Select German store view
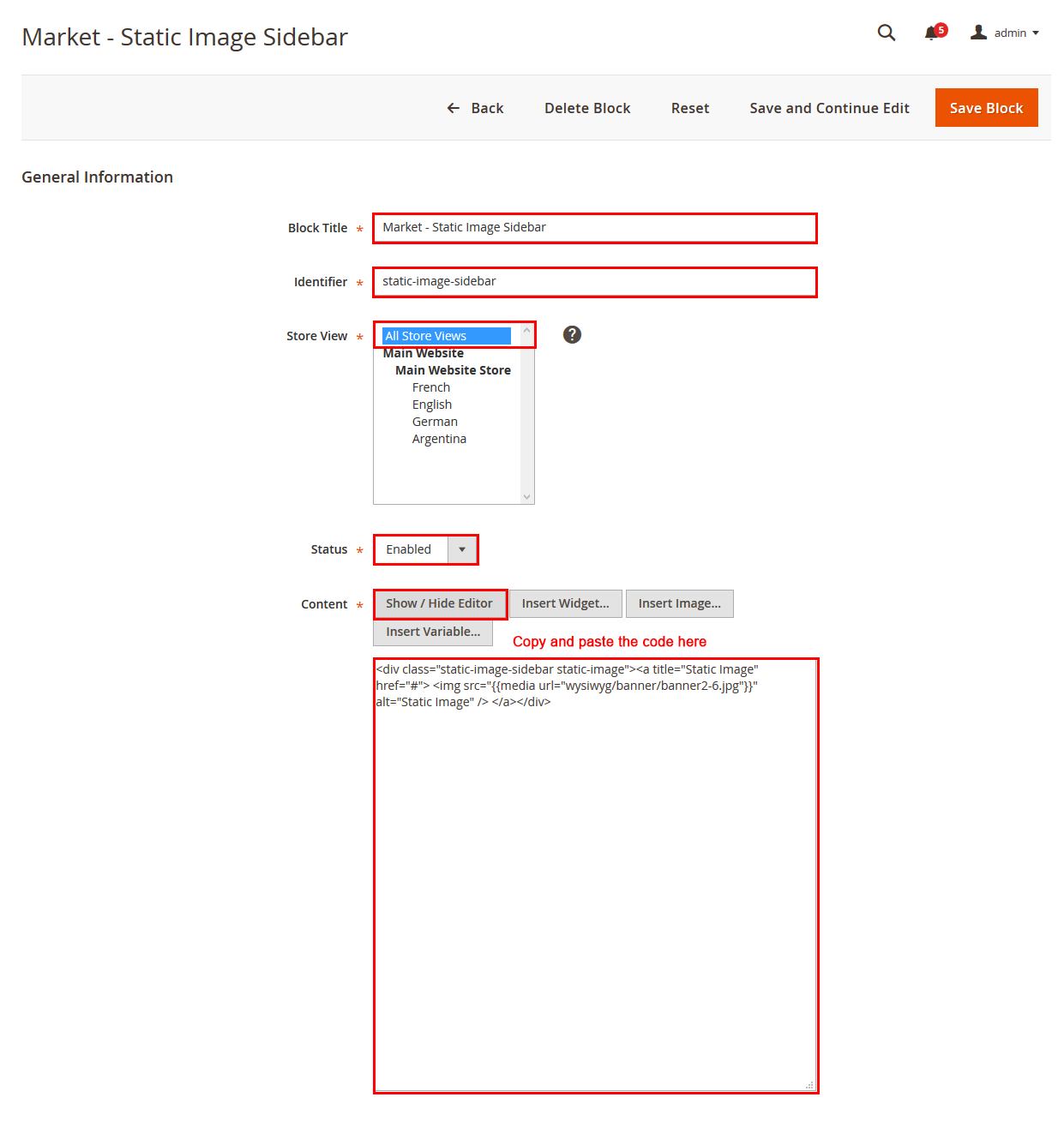 (435, 422)
